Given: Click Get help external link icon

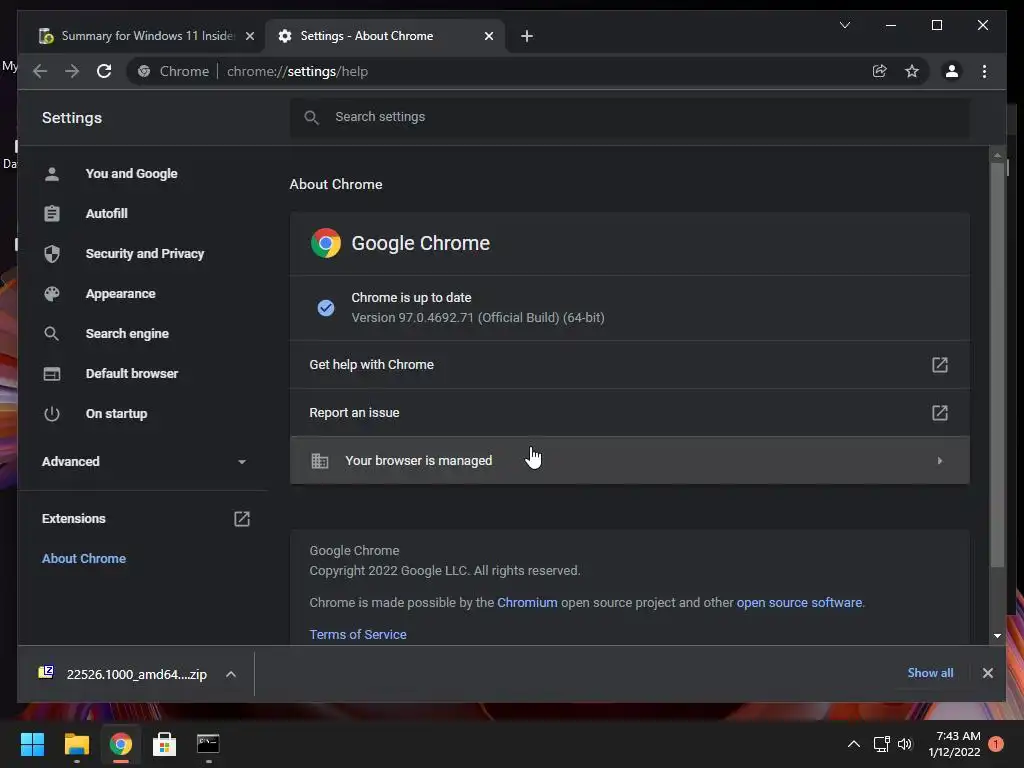Looking at the screenshot, I should coord(939,364).
